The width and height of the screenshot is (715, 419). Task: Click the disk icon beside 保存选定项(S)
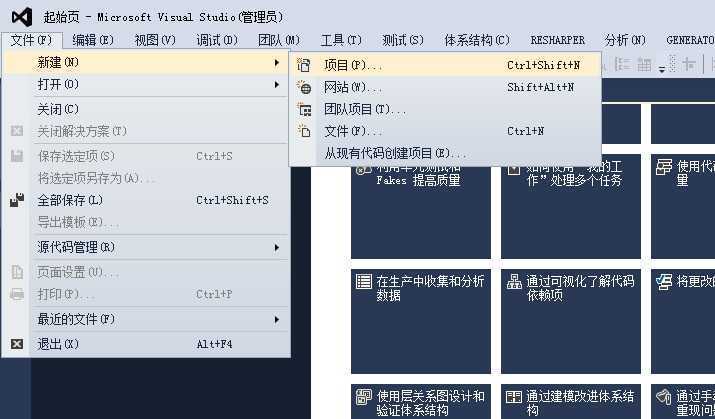point(17,156)
